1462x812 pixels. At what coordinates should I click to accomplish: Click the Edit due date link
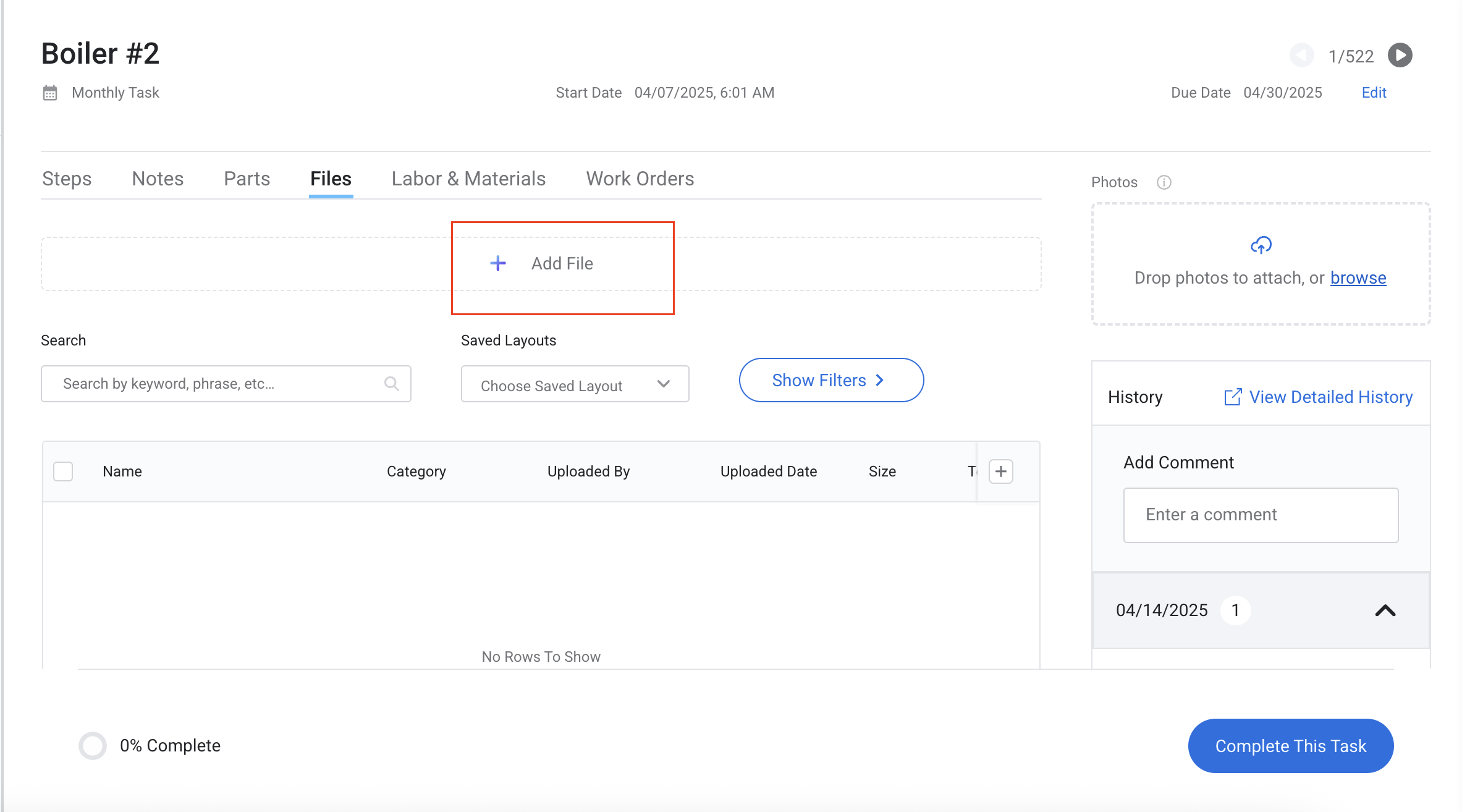[x=1374, y=93]
